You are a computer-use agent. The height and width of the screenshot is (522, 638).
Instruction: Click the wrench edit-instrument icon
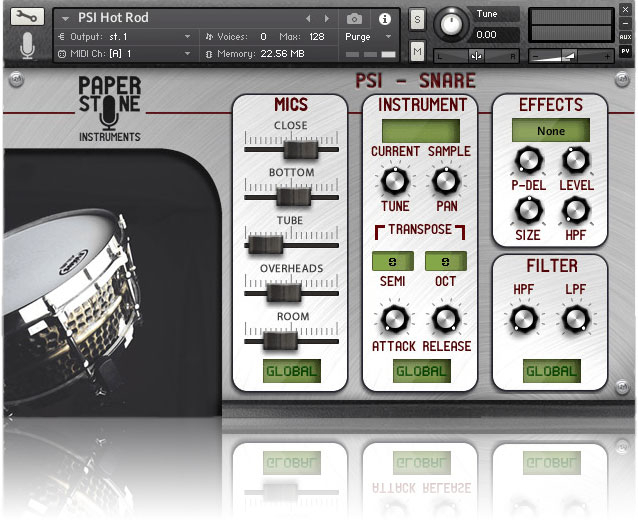click(24, 18)
